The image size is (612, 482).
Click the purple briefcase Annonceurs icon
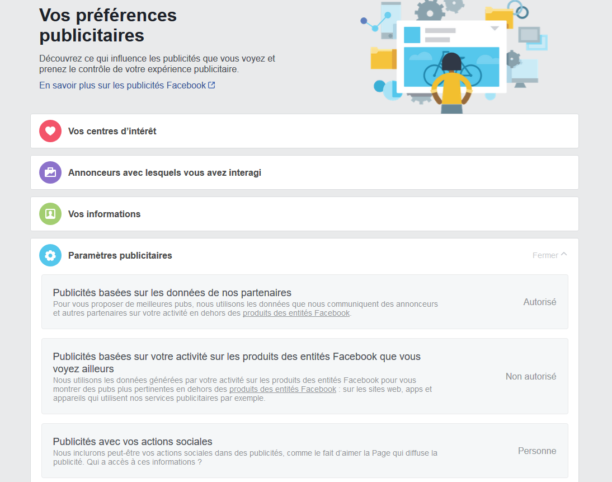click(50, 172)
